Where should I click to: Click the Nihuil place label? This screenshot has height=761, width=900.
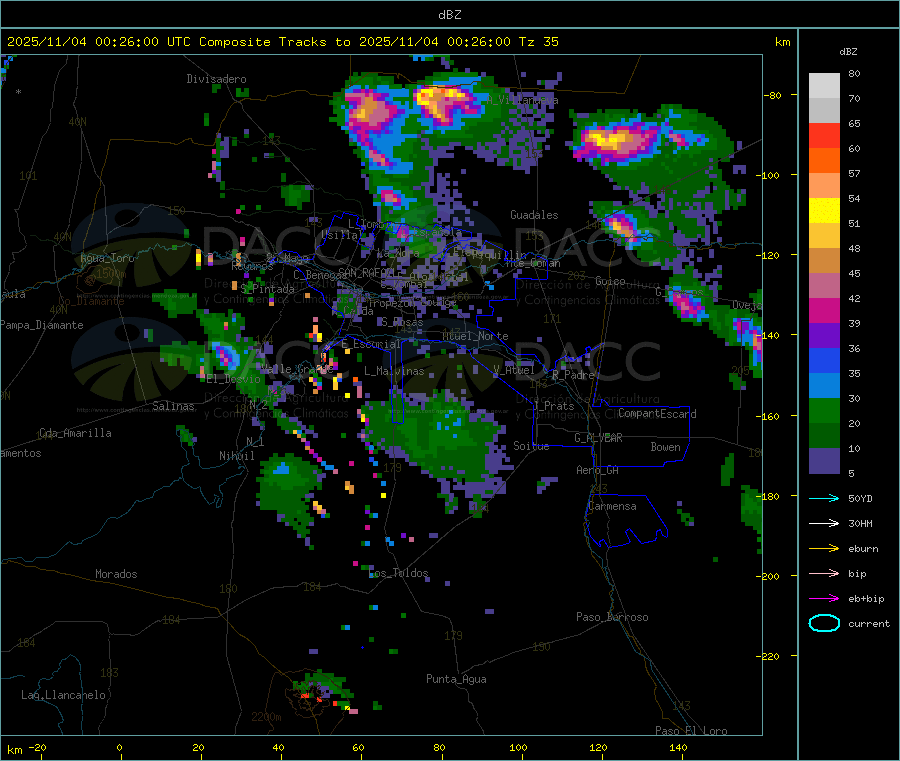236,456
